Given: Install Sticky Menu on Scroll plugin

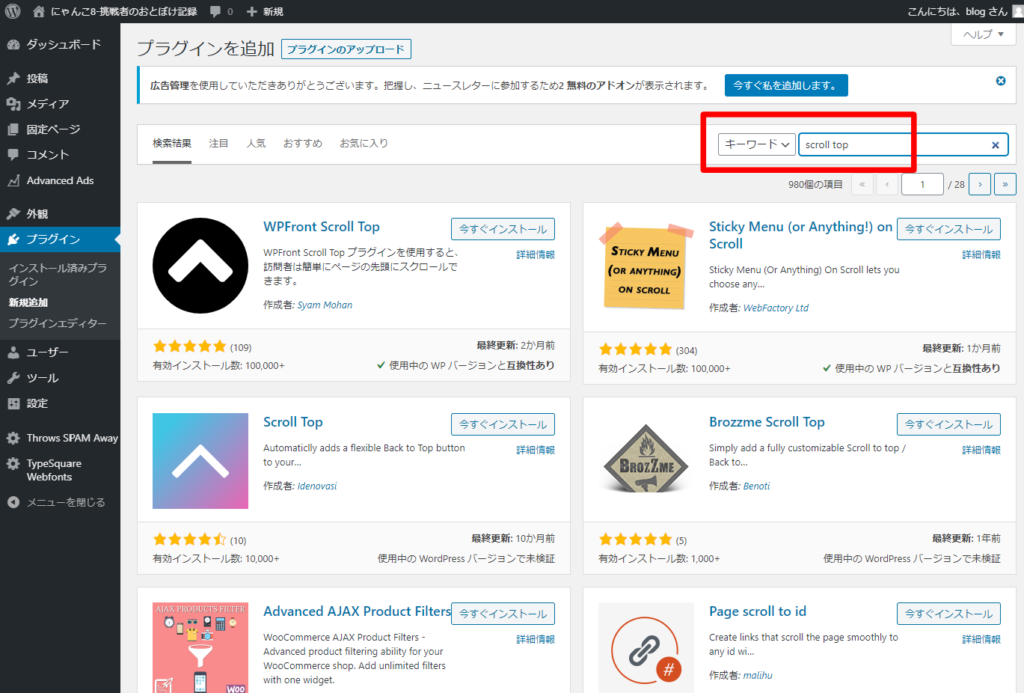Looking at the screenshot, I should pos(948,229).
